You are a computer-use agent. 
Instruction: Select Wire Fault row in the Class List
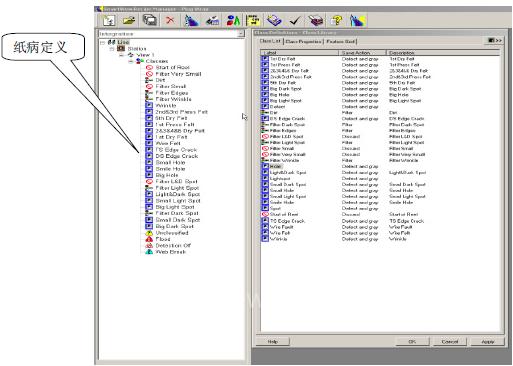coord(380,227)
